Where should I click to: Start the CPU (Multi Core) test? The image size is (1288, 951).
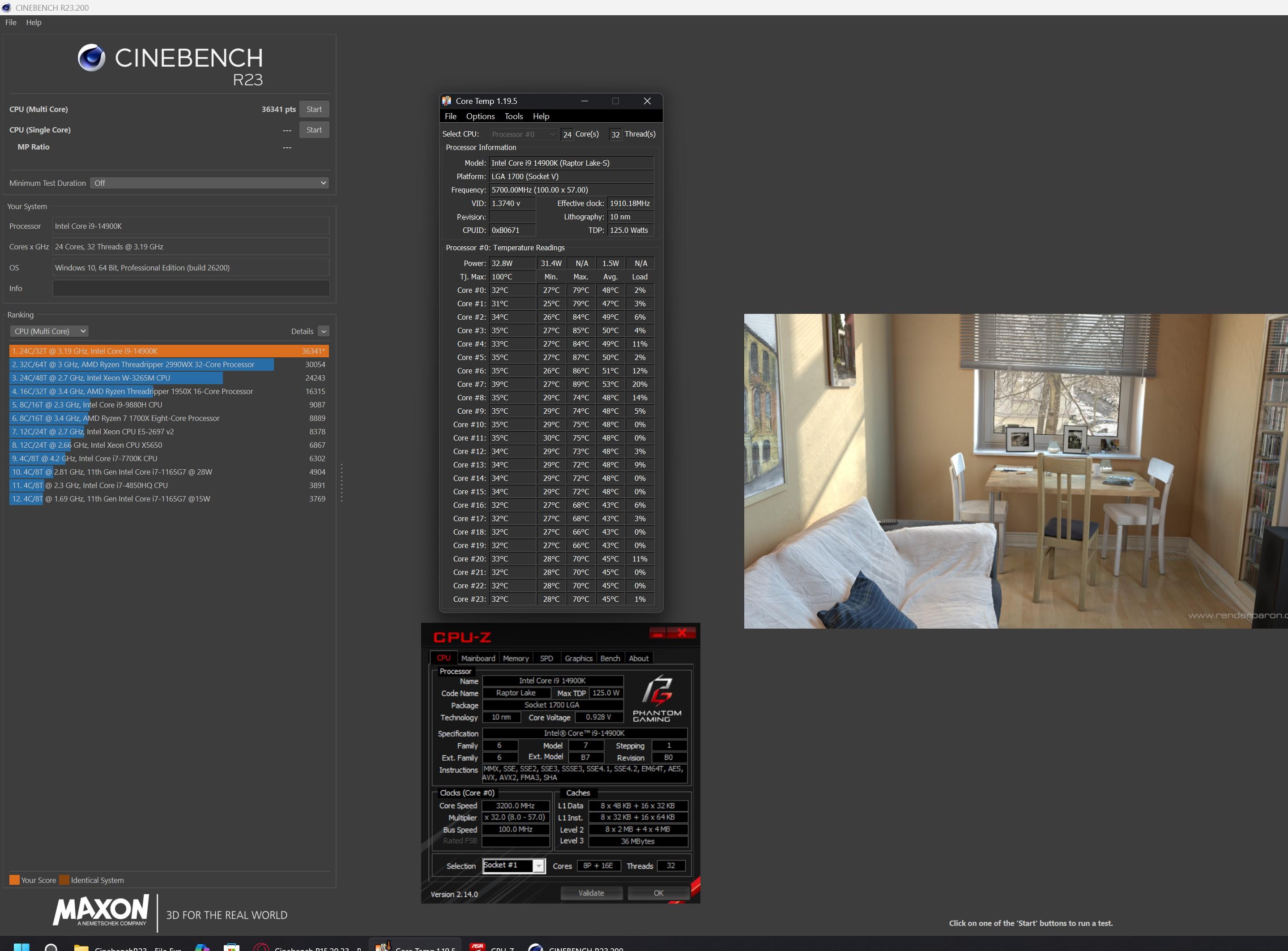tap(314, 109)
